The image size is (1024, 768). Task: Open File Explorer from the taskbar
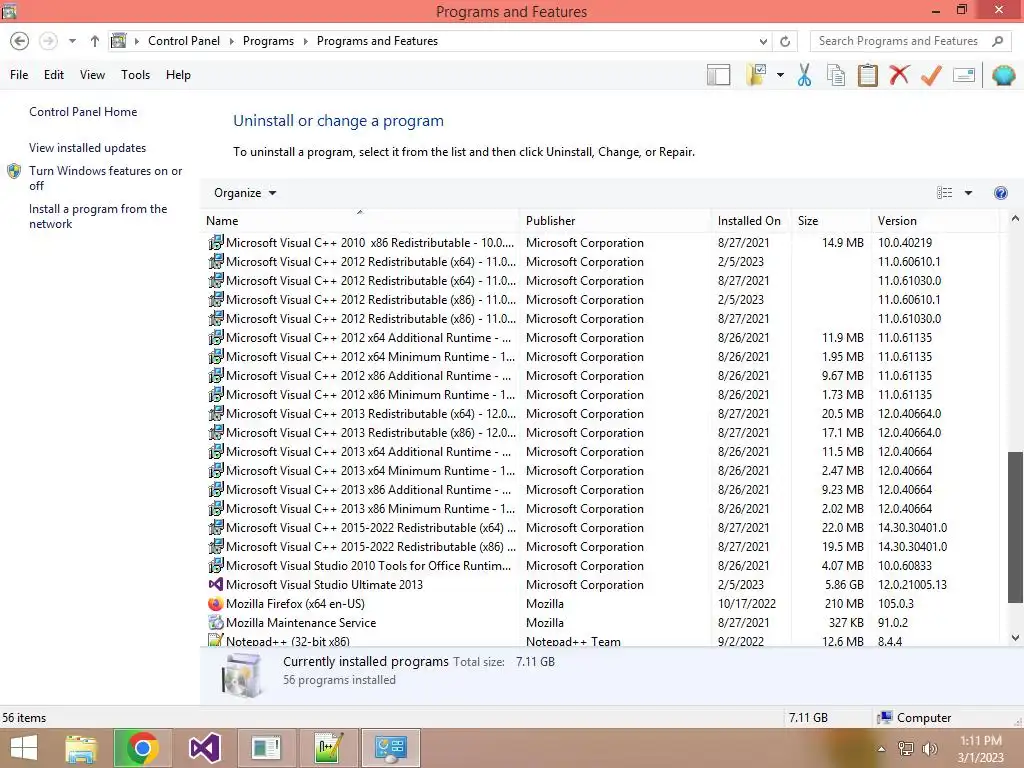pyautogui.click(x=81, y=748)
